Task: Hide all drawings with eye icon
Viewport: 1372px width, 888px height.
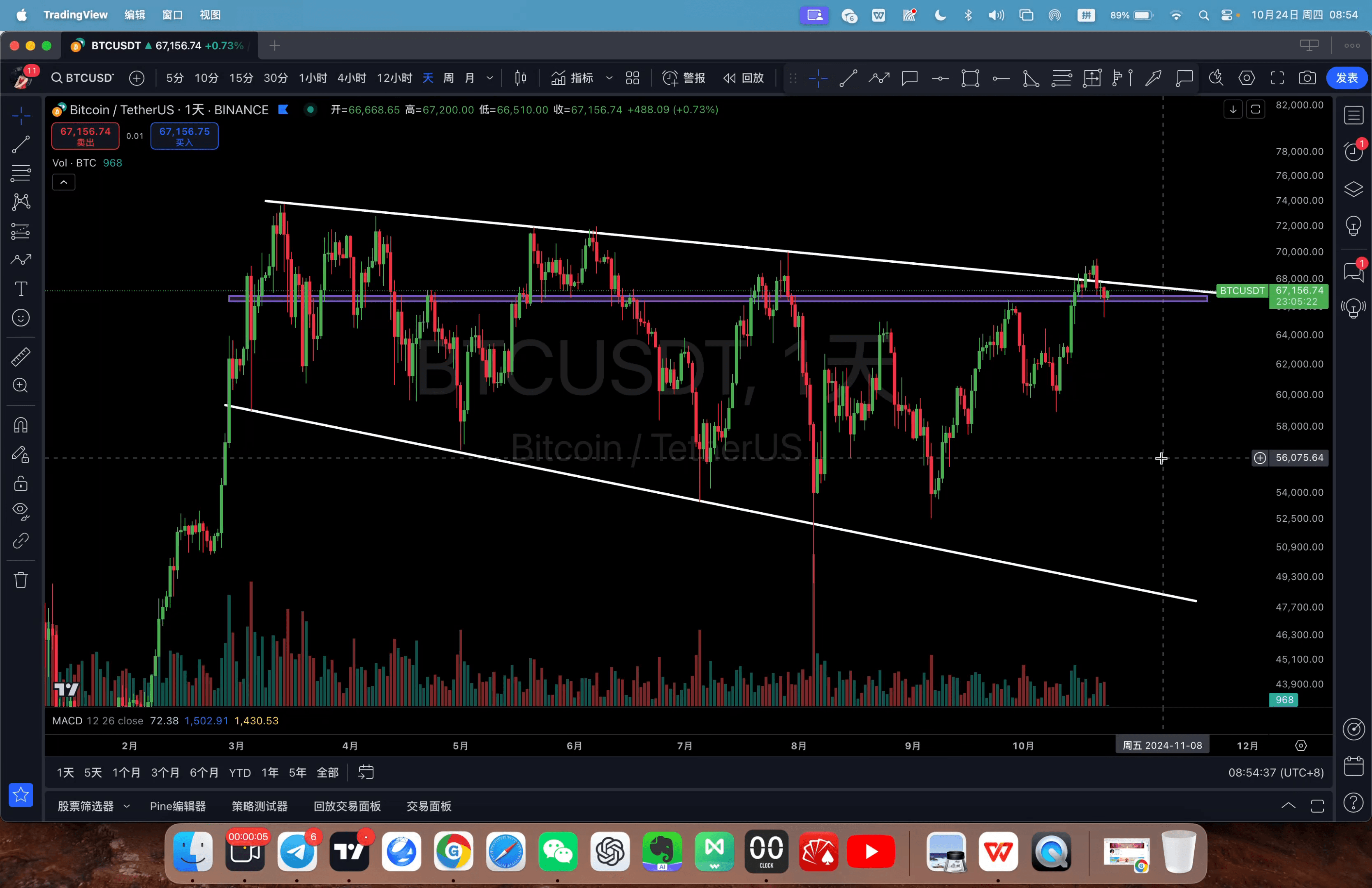Action: [21, 511]
